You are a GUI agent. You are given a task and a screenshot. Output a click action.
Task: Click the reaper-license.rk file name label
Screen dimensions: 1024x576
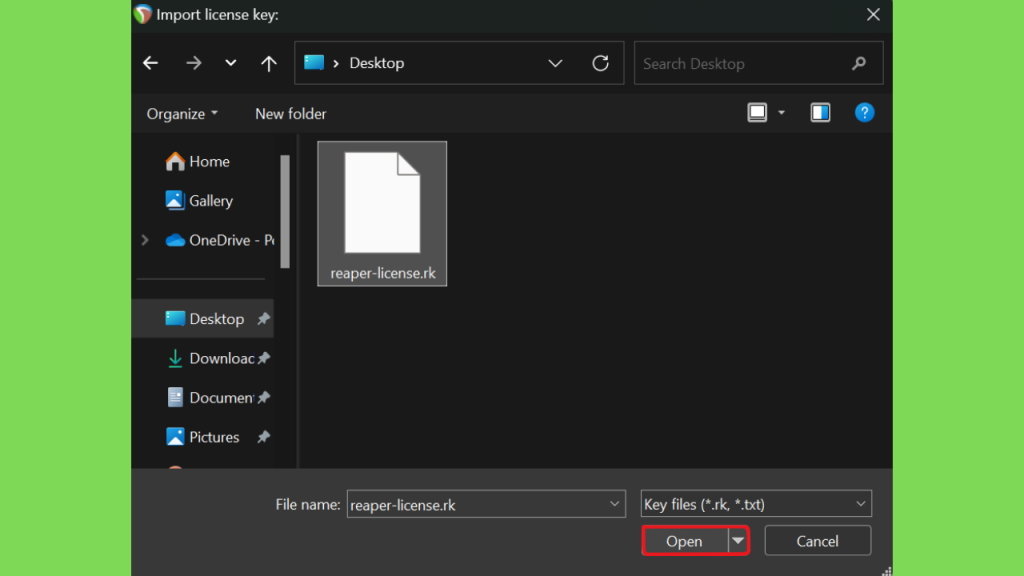383,273
